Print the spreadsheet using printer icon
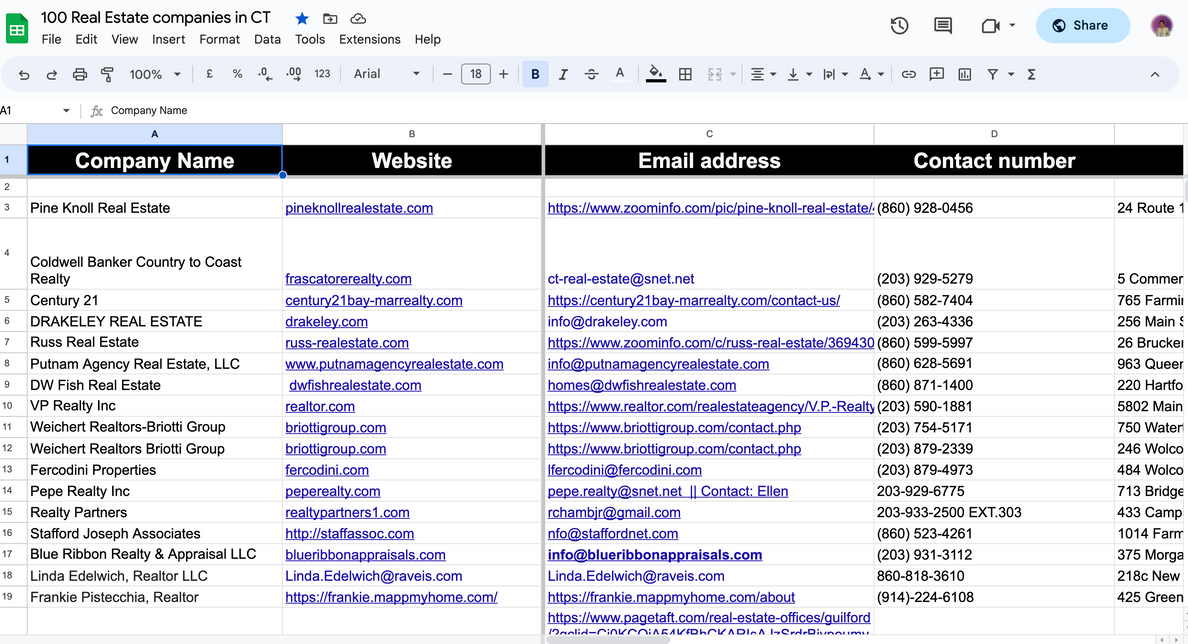Screen dimensions: 1188x644 pyautogui.click(x=80, y=74)
